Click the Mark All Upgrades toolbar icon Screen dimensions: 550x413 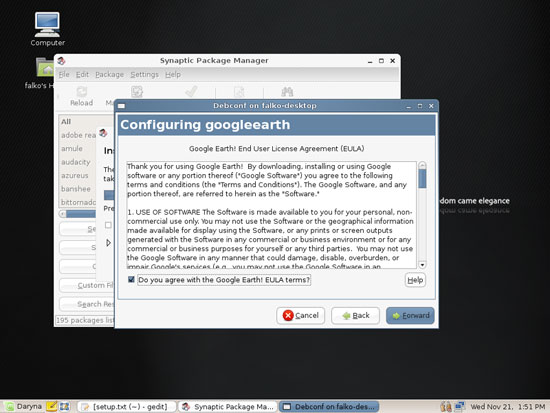(137, 92)
